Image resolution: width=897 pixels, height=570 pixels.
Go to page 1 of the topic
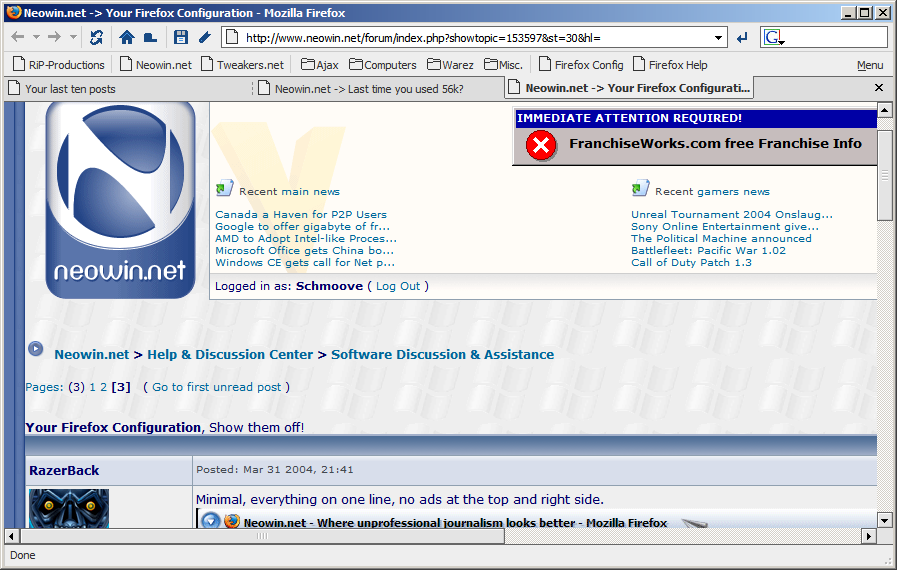(93, 387)
